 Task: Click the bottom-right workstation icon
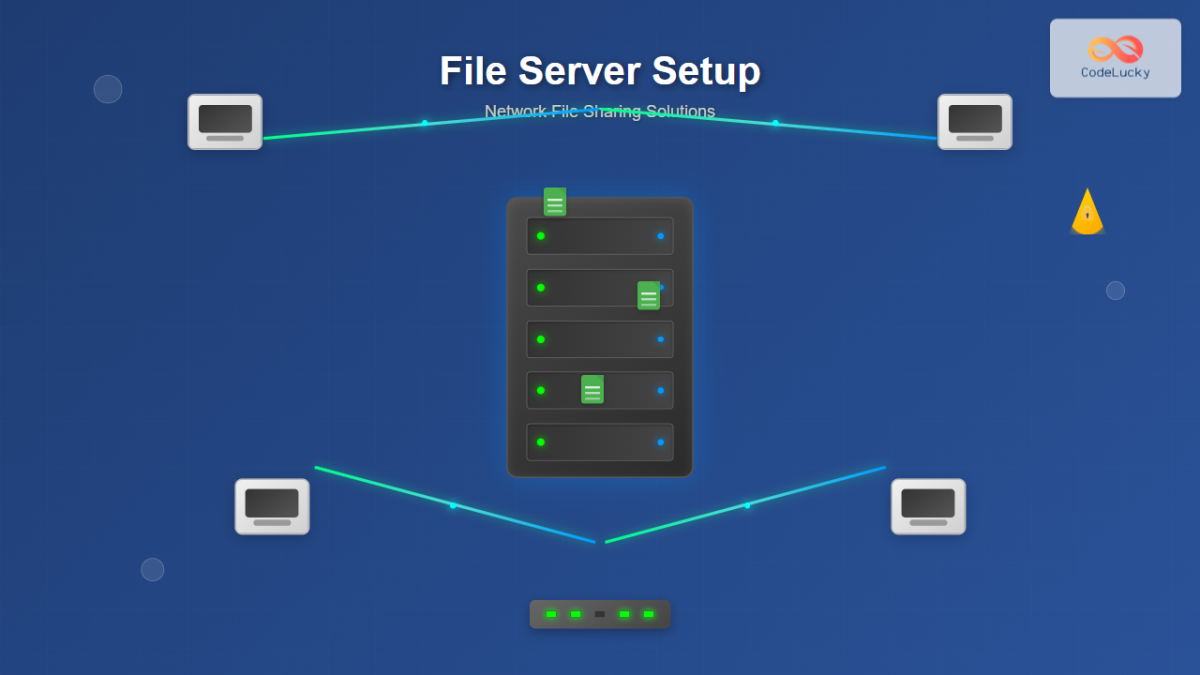[928, 506]
